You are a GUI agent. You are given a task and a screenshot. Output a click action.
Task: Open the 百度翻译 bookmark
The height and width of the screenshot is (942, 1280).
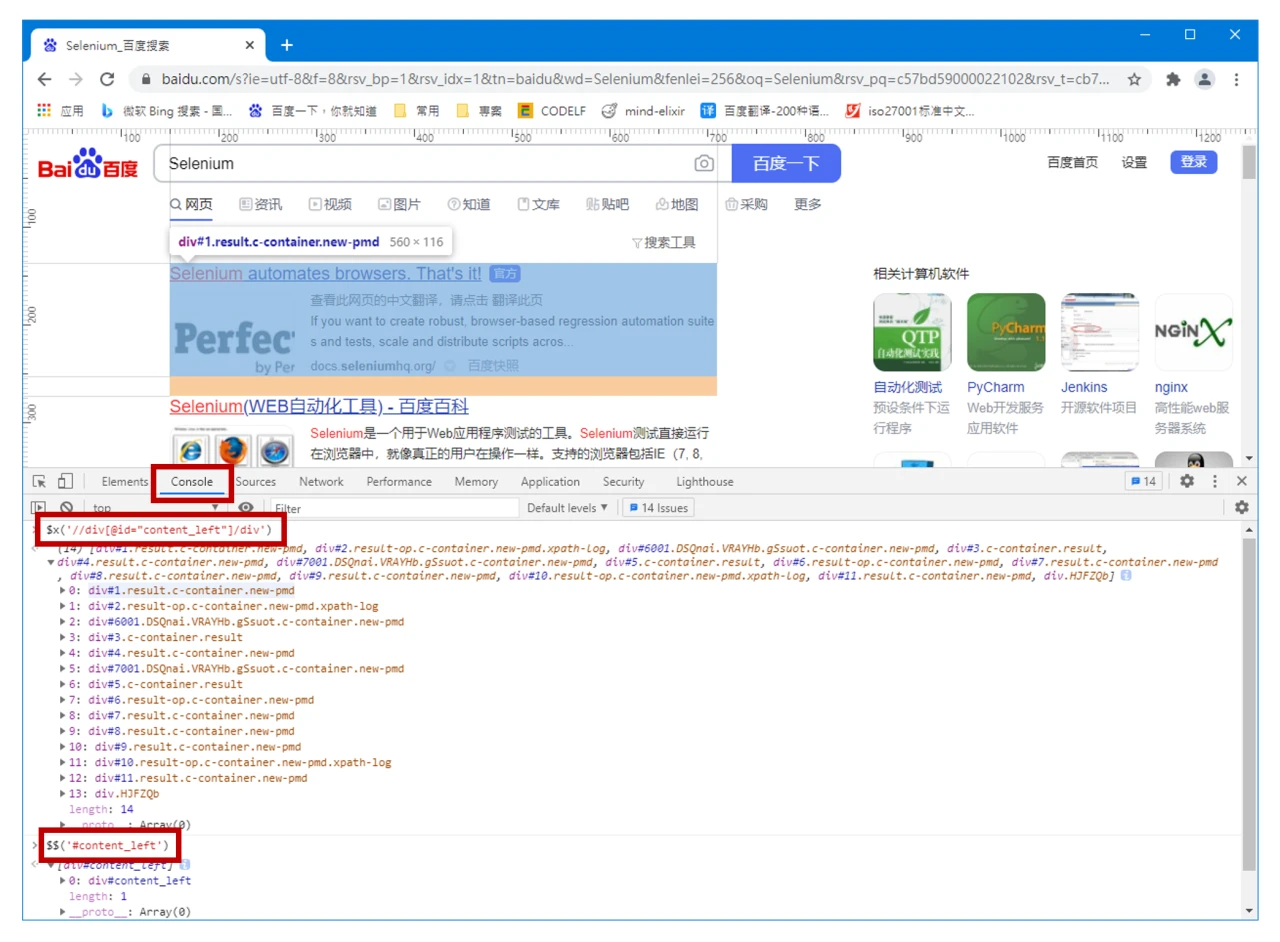(766, 111)
